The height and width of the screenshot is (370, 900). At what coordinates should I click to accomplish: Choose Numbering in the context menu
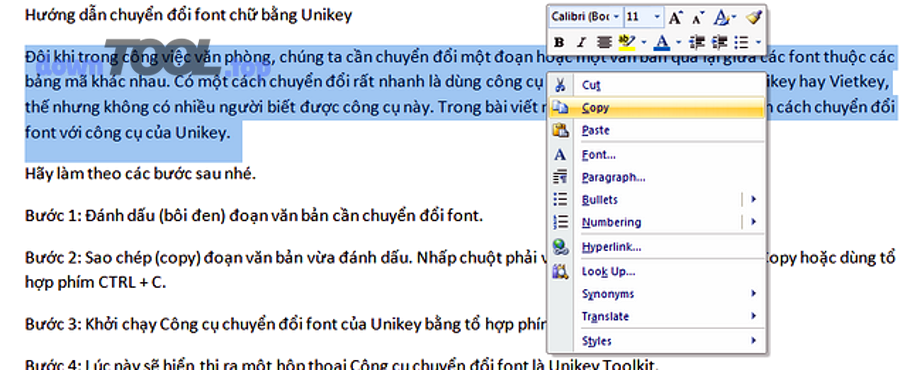(656, 222)
